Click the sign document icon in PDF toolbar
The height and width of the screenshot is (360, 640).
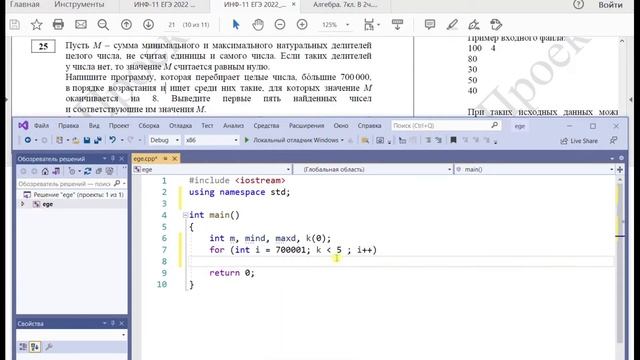474,25
